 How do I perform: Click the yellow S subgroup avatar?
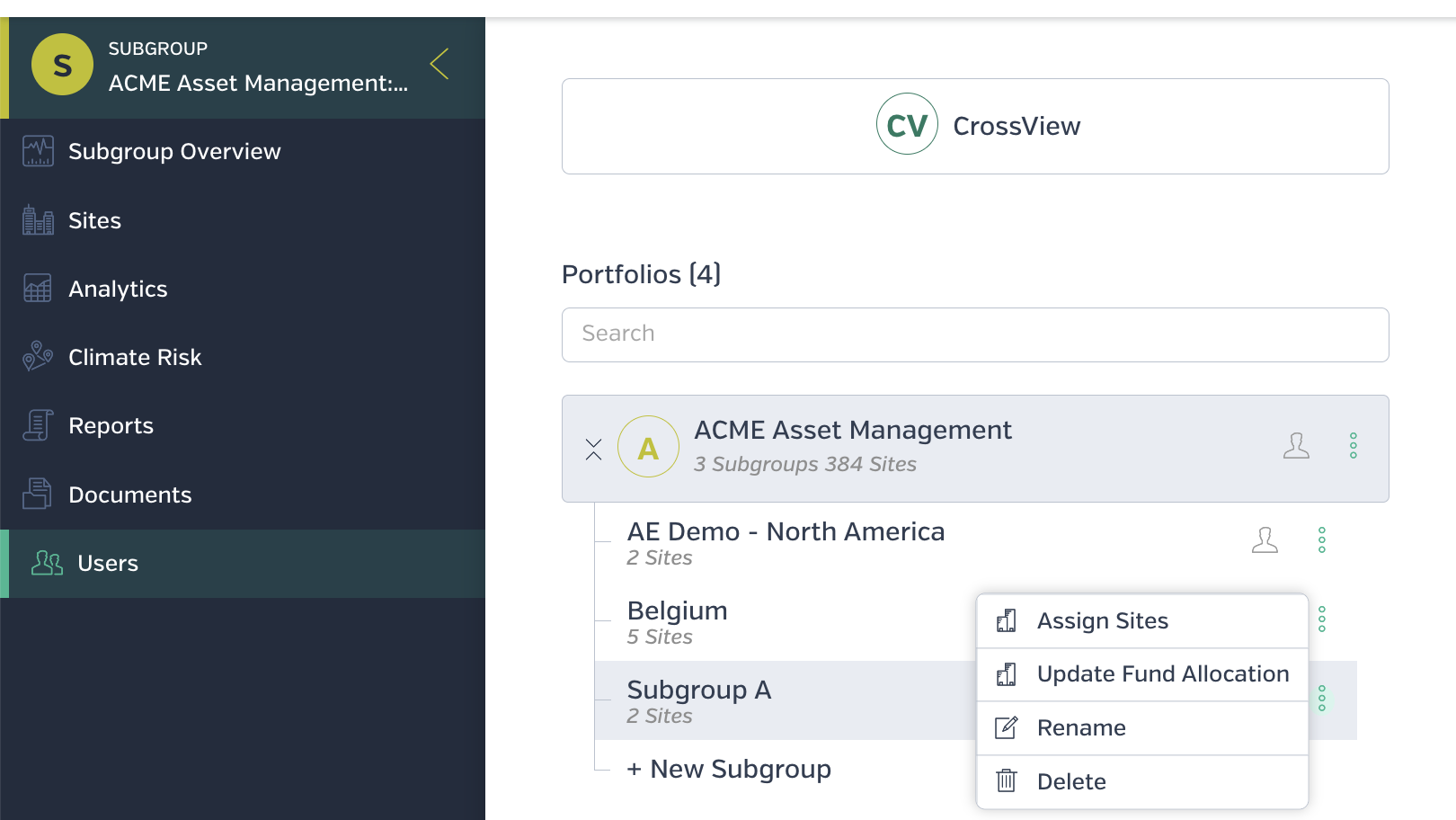click(x=62, y=65)
